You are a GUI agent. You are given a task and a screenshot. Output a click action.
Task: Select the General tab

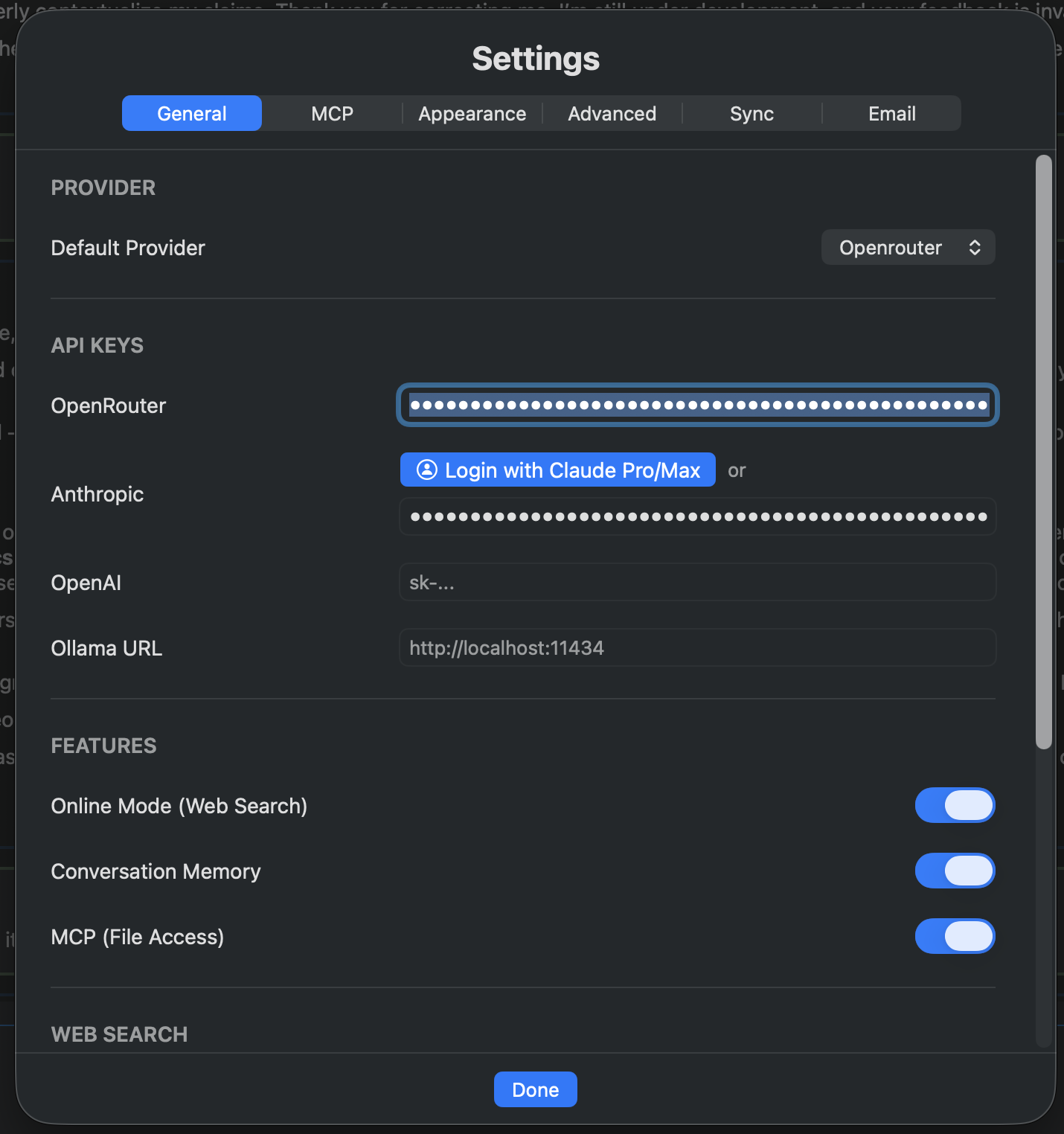(x=192, y=114)
